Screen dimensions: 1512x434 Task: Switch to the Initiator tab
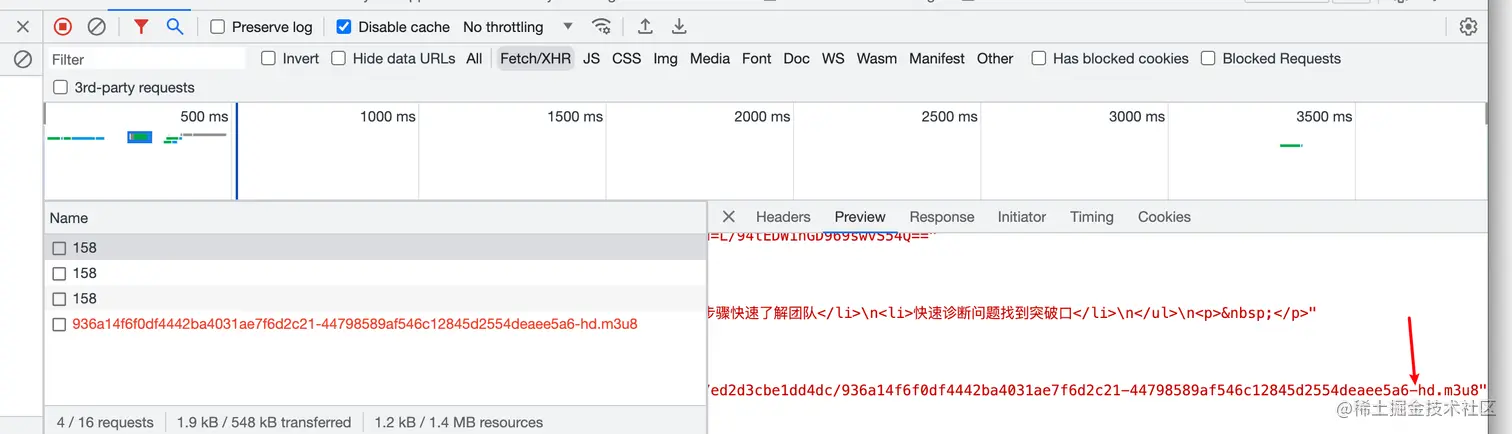[1021, 217]
